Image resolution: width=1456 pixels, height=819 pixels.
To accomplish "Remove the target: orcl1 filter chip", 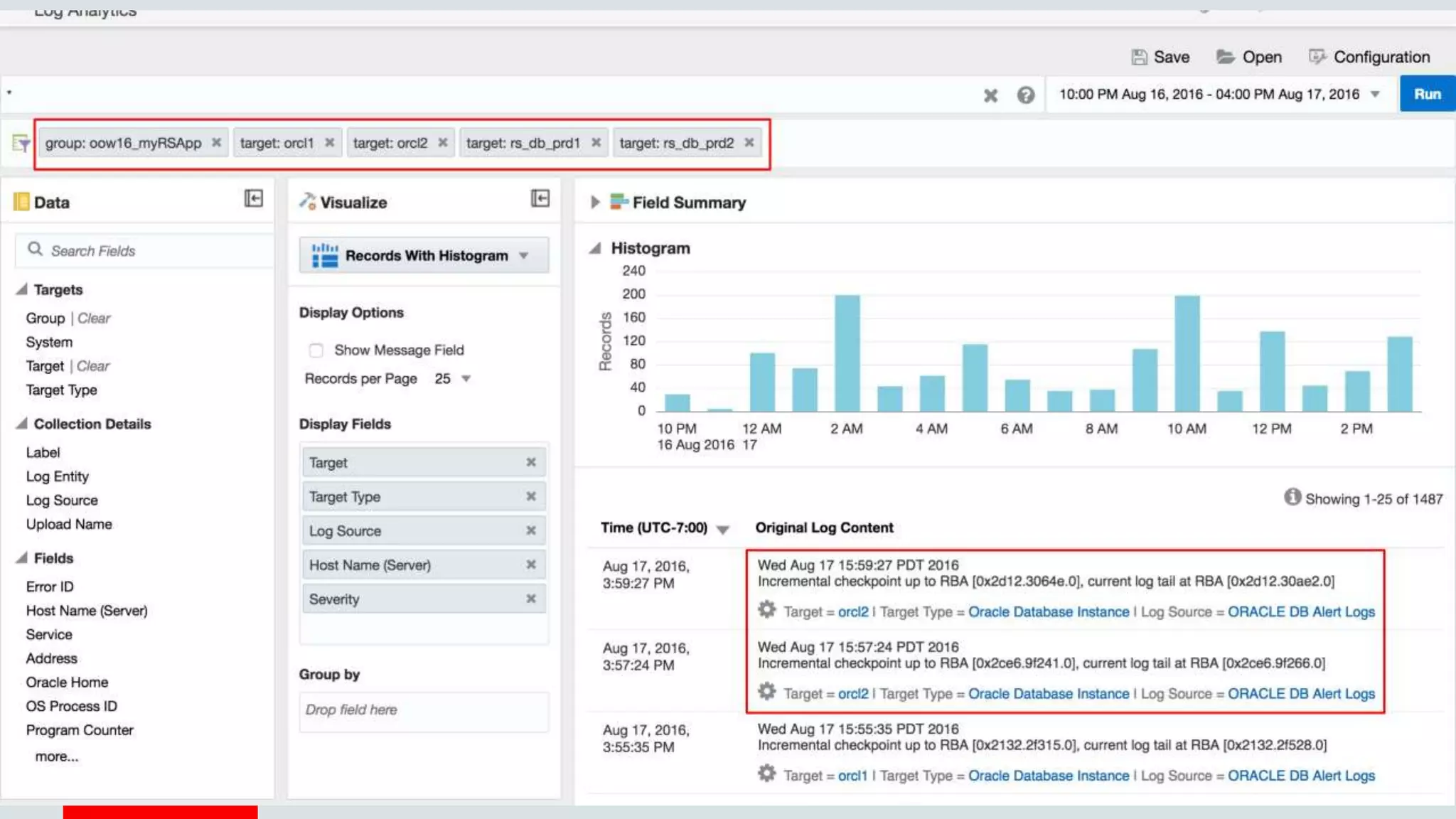I will [330, 143].
